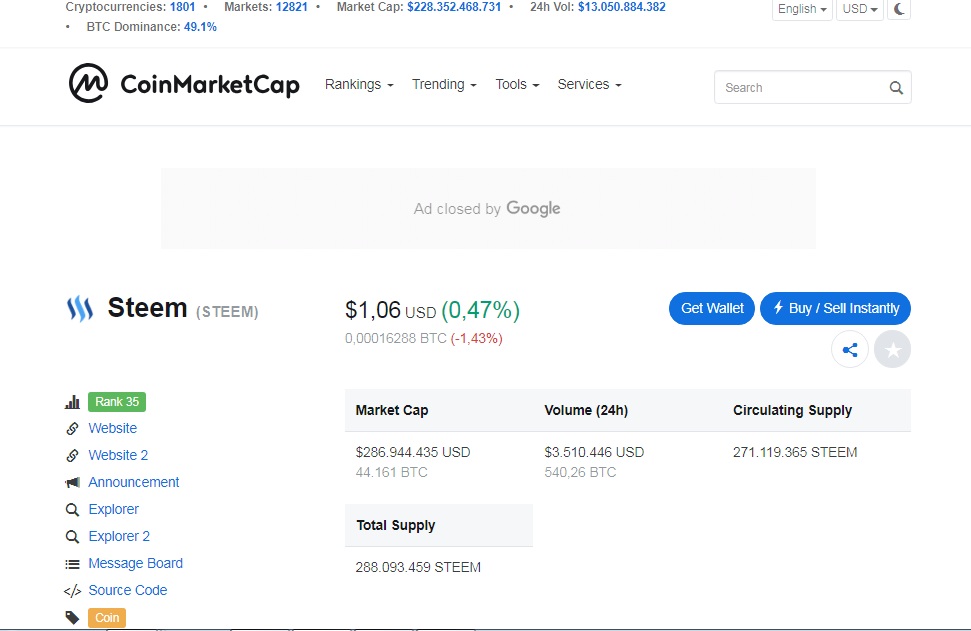Click the Source Code link
The height and width of the screenshot is (631, 971).
coord(127,590)
